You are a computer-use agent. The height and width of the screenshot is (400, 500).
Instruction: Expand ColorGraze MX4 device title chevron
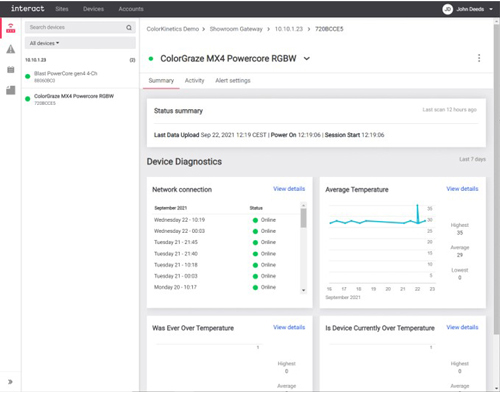pyautogui.click(x=307, y=59)
